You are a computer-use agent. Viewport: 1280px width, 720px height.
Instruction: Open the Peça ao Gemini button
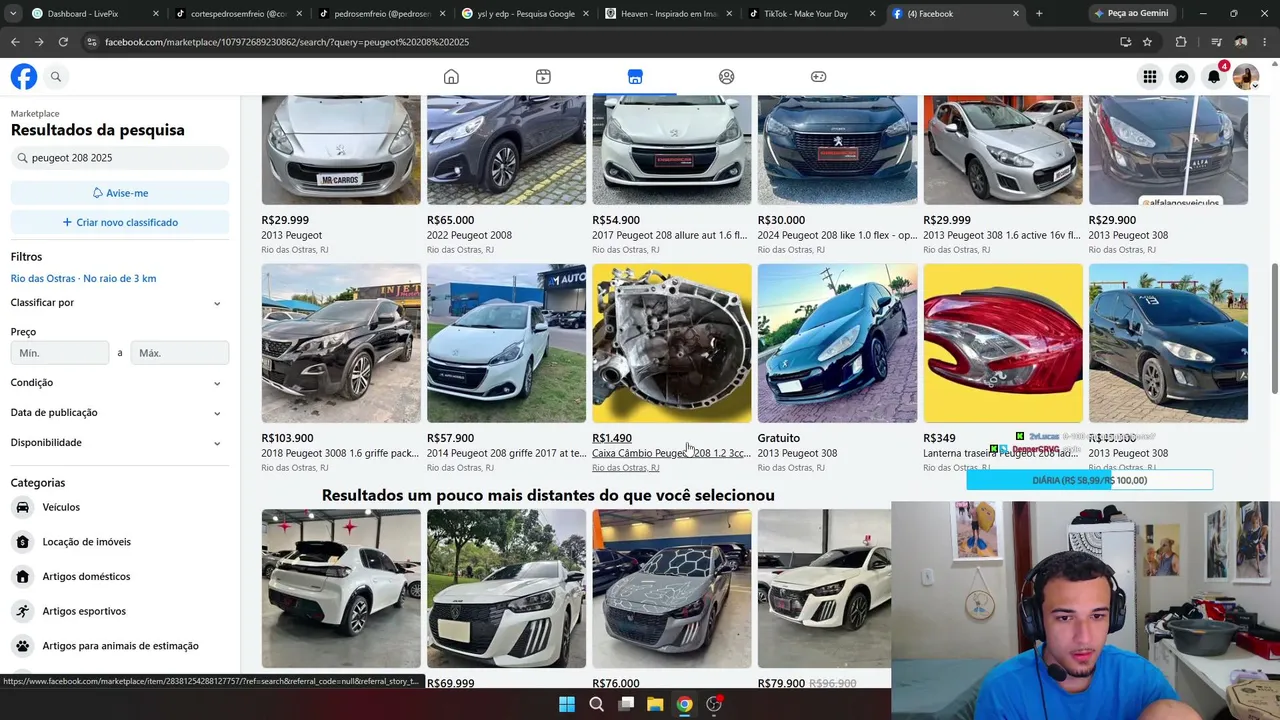(x=1130, y=14)
